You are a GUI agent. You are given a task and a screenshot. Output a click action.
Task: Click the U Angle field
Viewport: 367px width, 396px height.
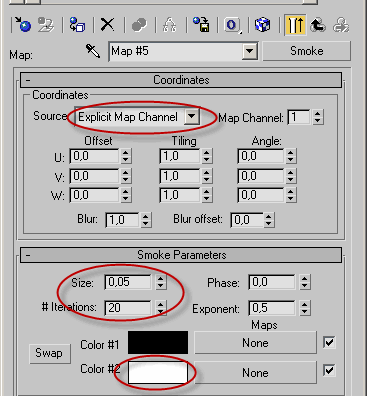point(261,156)
